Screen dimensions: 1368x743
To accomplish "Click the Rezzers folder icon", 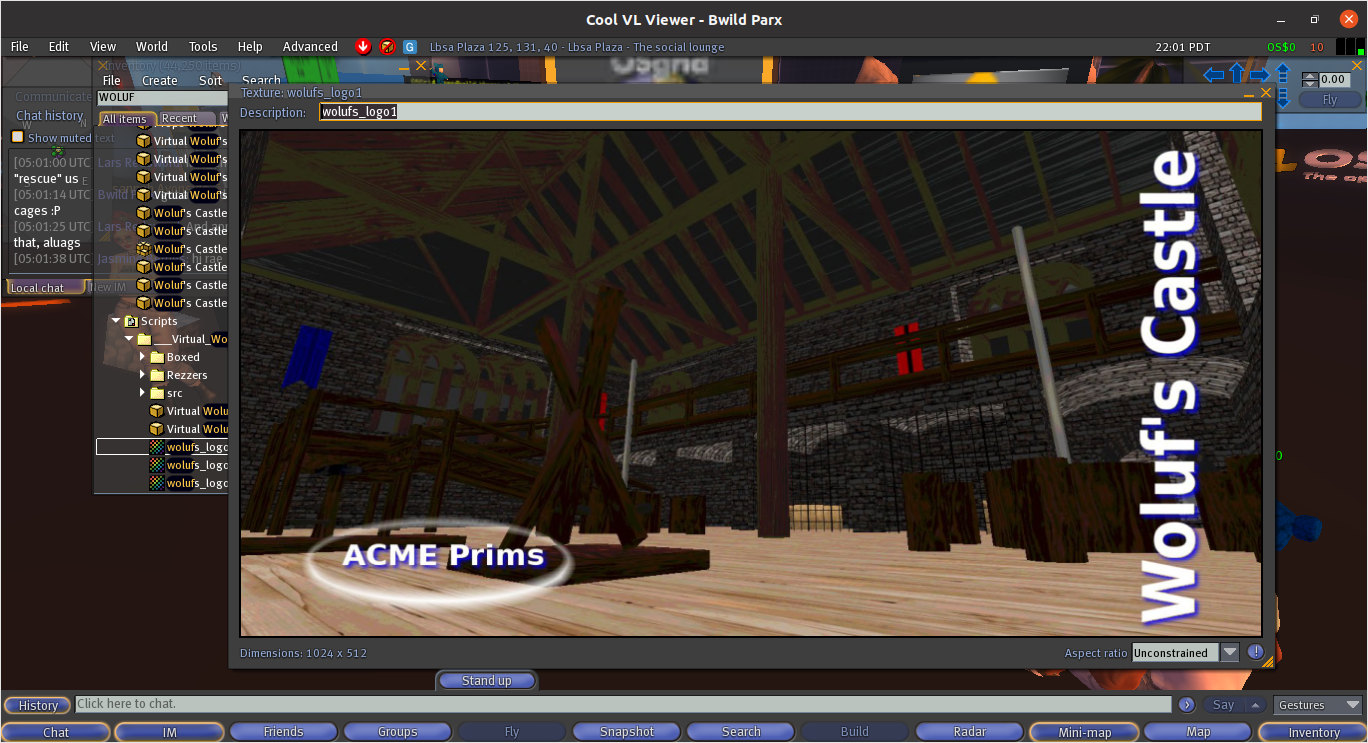I will point(157,375).
